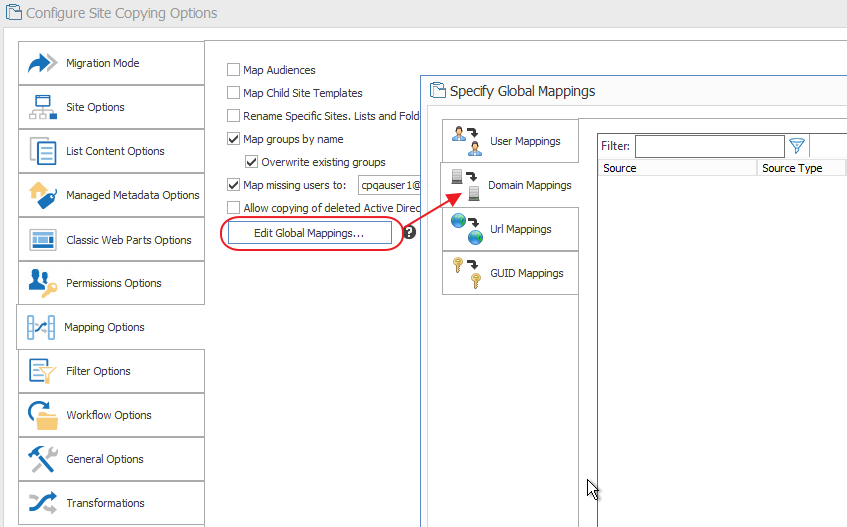This screenshot has height=527, width=847.
Task: Click the Site Options hierarchy icon
Action: [43, 107]
